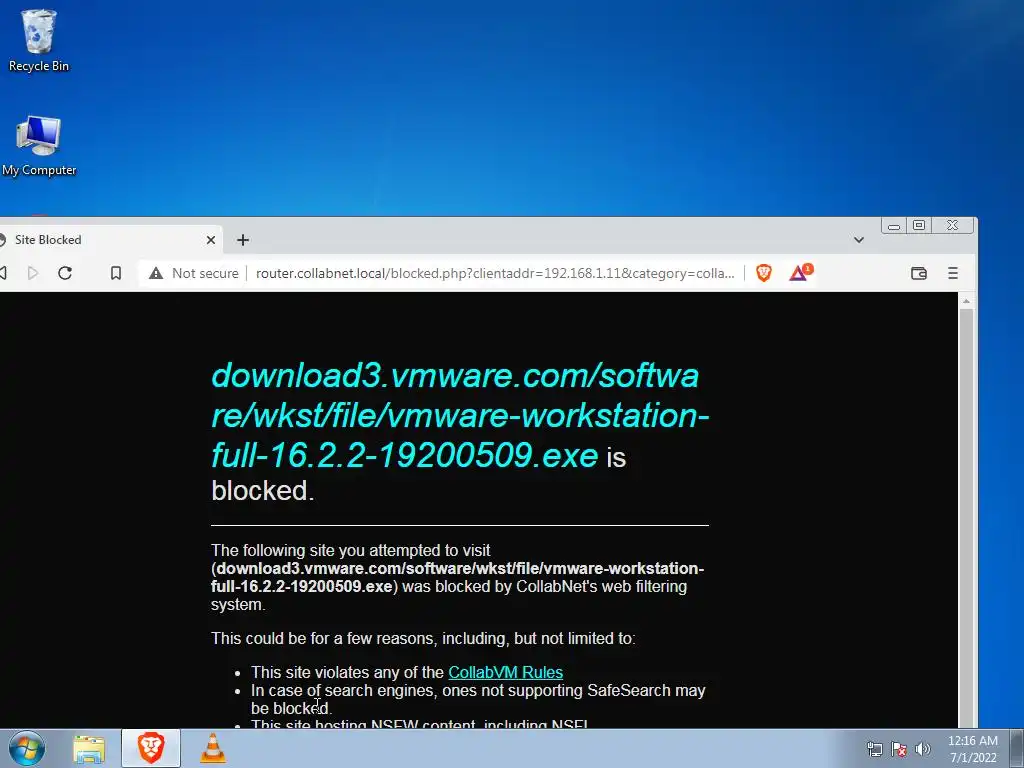Click the Show desktop button
Viewport: 1024px width, 768px height.
pyautogui.click(x=1017, y=748)
